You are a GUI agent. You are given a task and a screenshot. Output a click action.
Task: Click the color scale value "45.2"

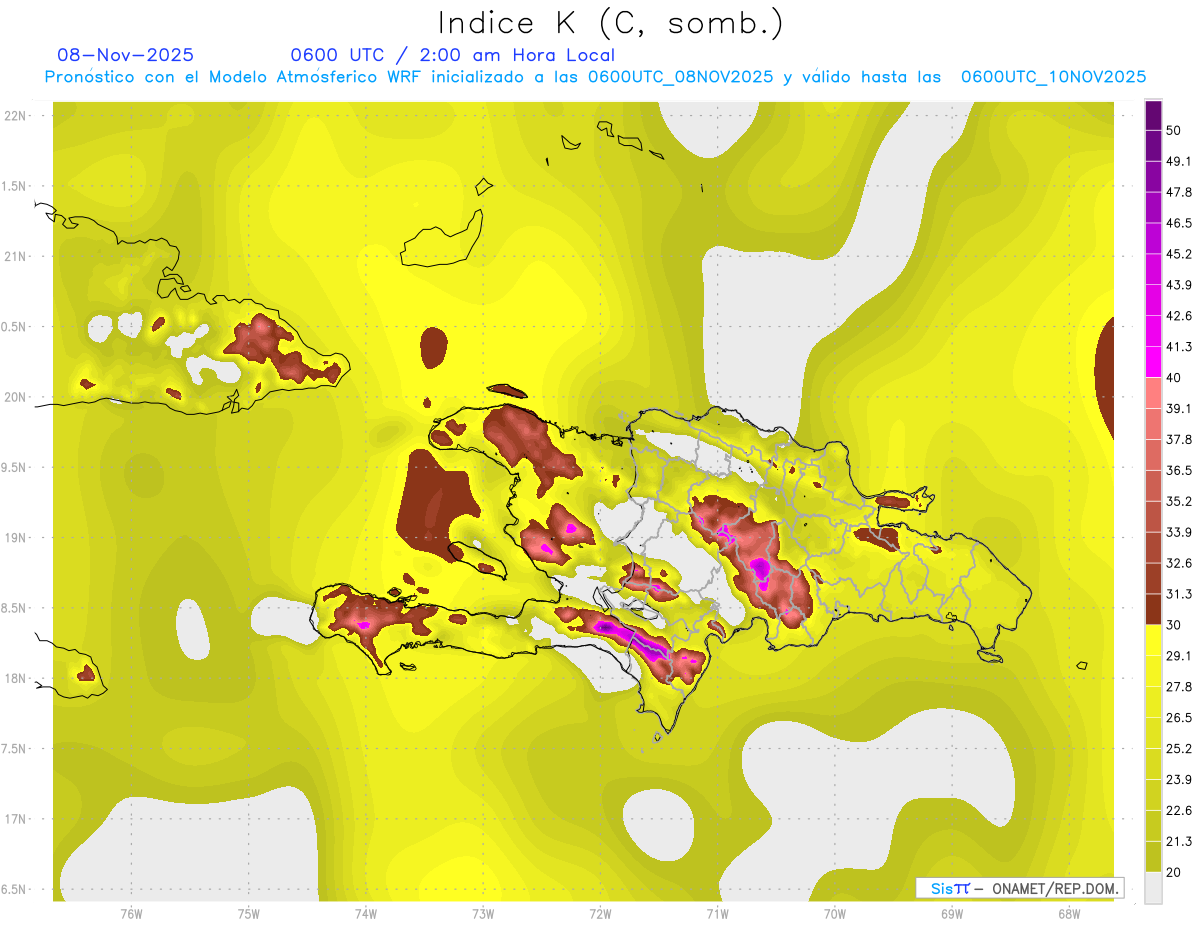point(1179,254)
